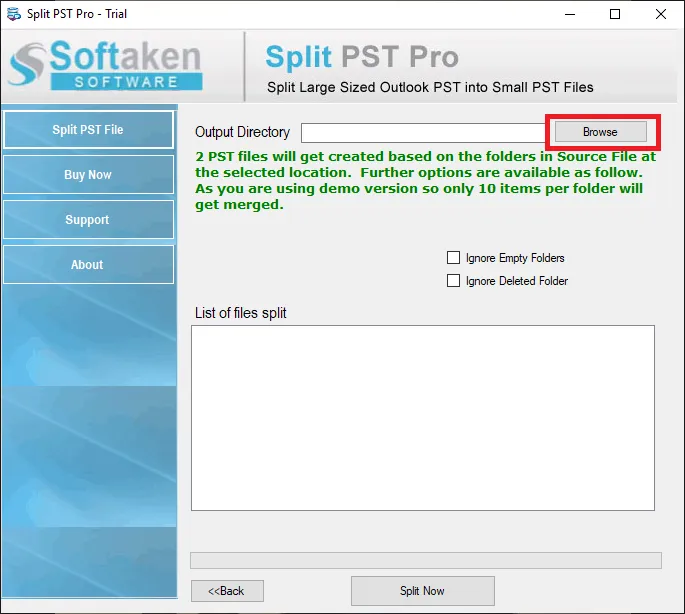Tick the Ignore Deleted Folder checkbox
The image size is (685, 614).
[x=453, y=281]
